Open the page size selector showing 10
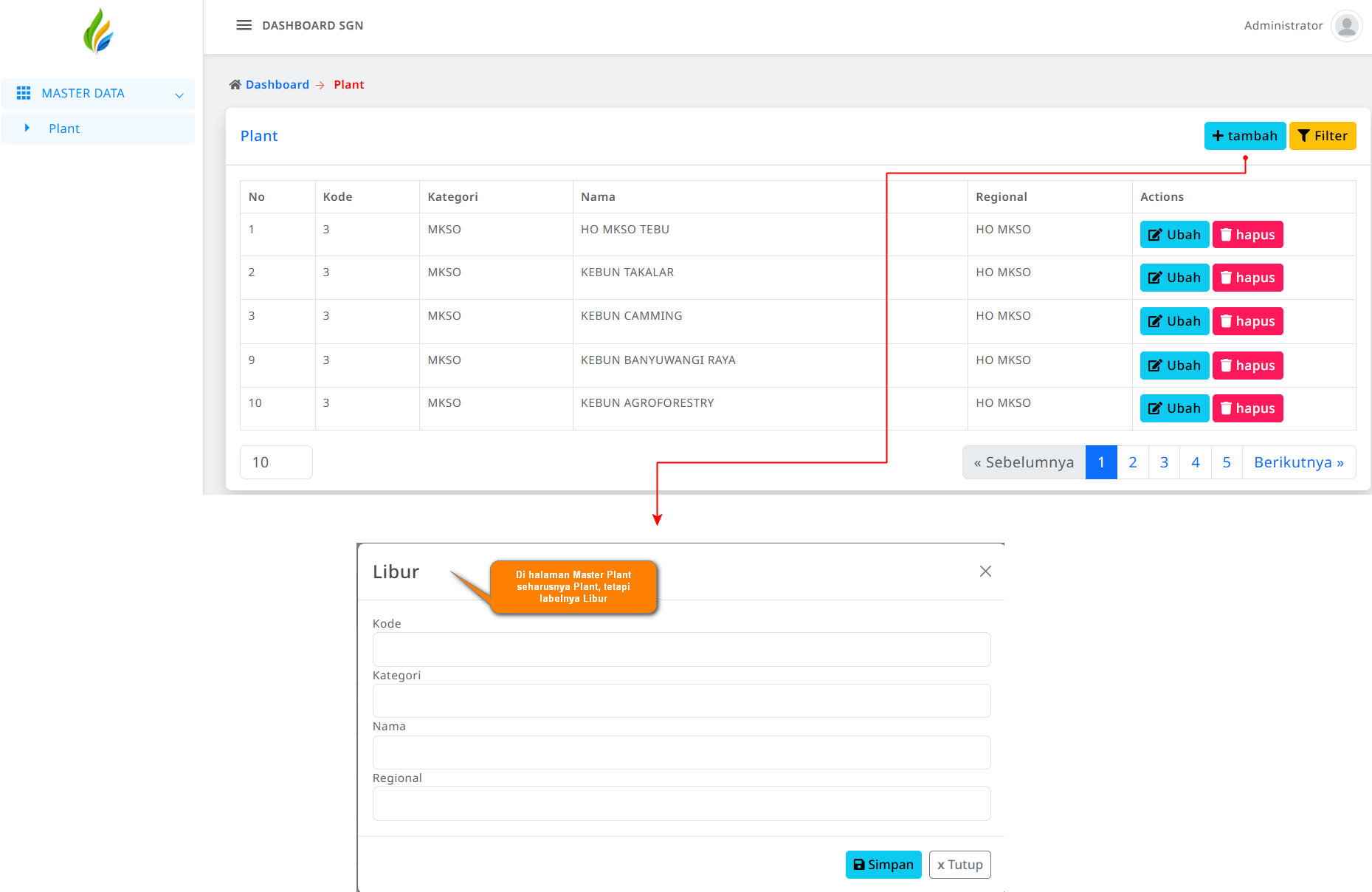 pos(276,462)
